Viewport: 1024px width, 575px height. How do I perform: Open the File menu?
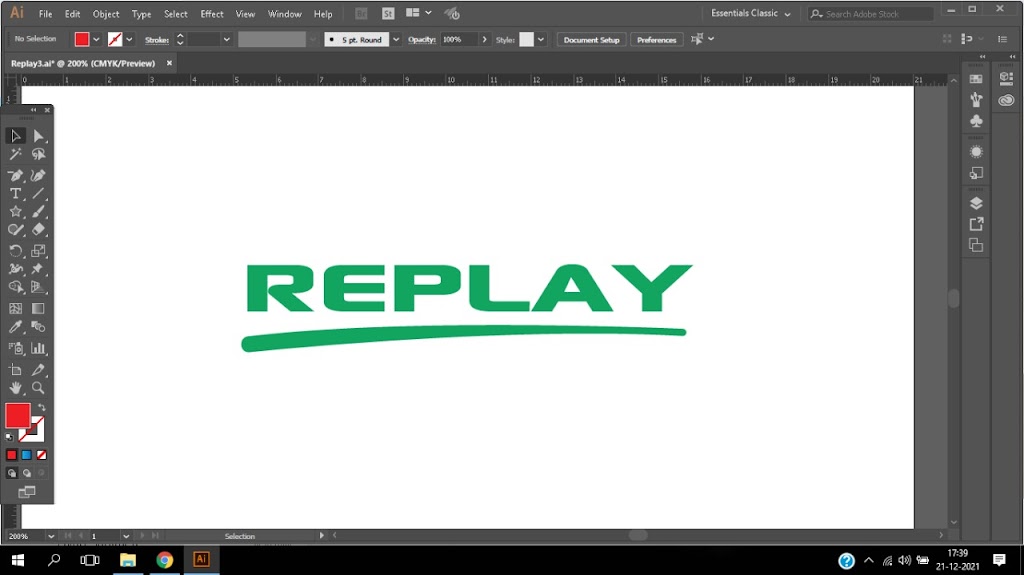tap(45, 14)
